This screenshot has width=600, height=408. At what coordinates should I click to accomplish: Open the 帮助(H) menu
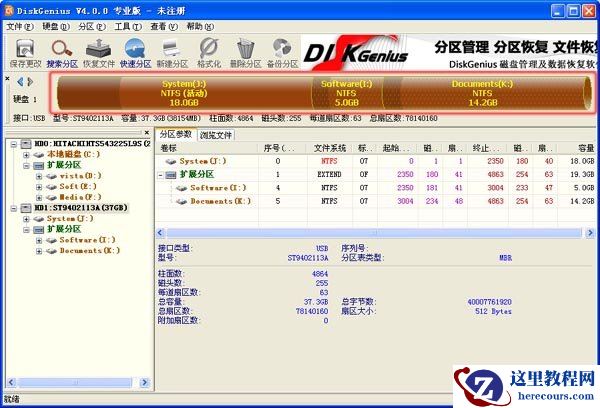[200, 26]
